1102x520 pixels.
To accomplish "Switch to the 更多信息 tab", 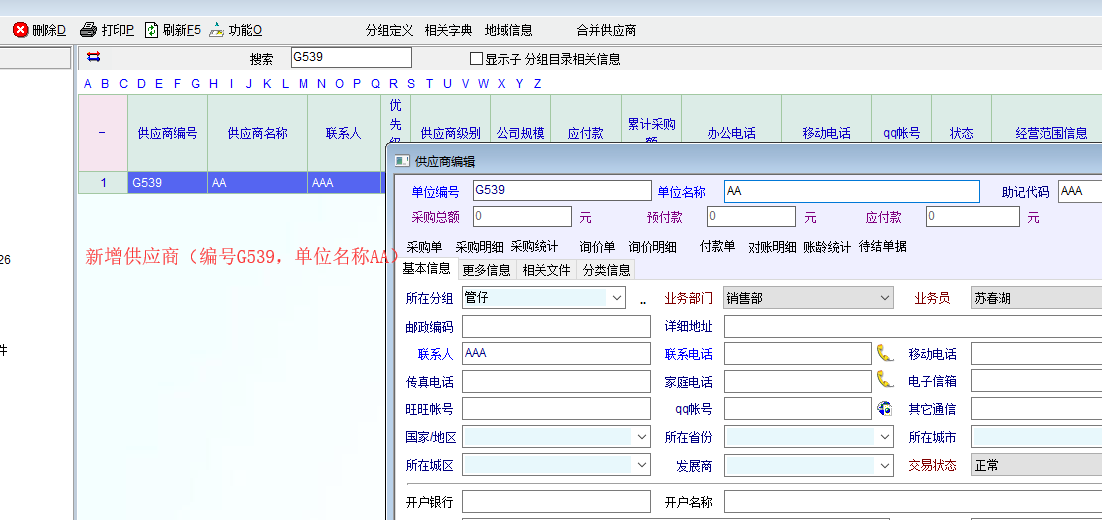I will [x=486, y=269].
